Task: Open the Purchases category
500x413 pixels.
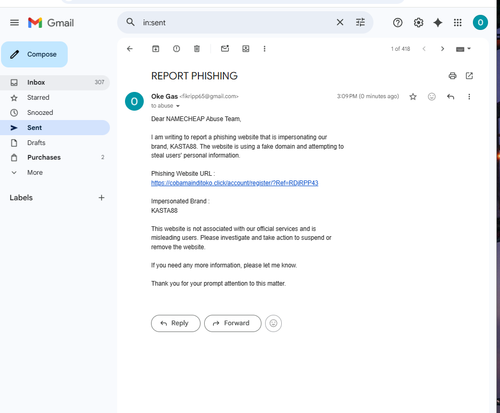Action: click(55, 157)
